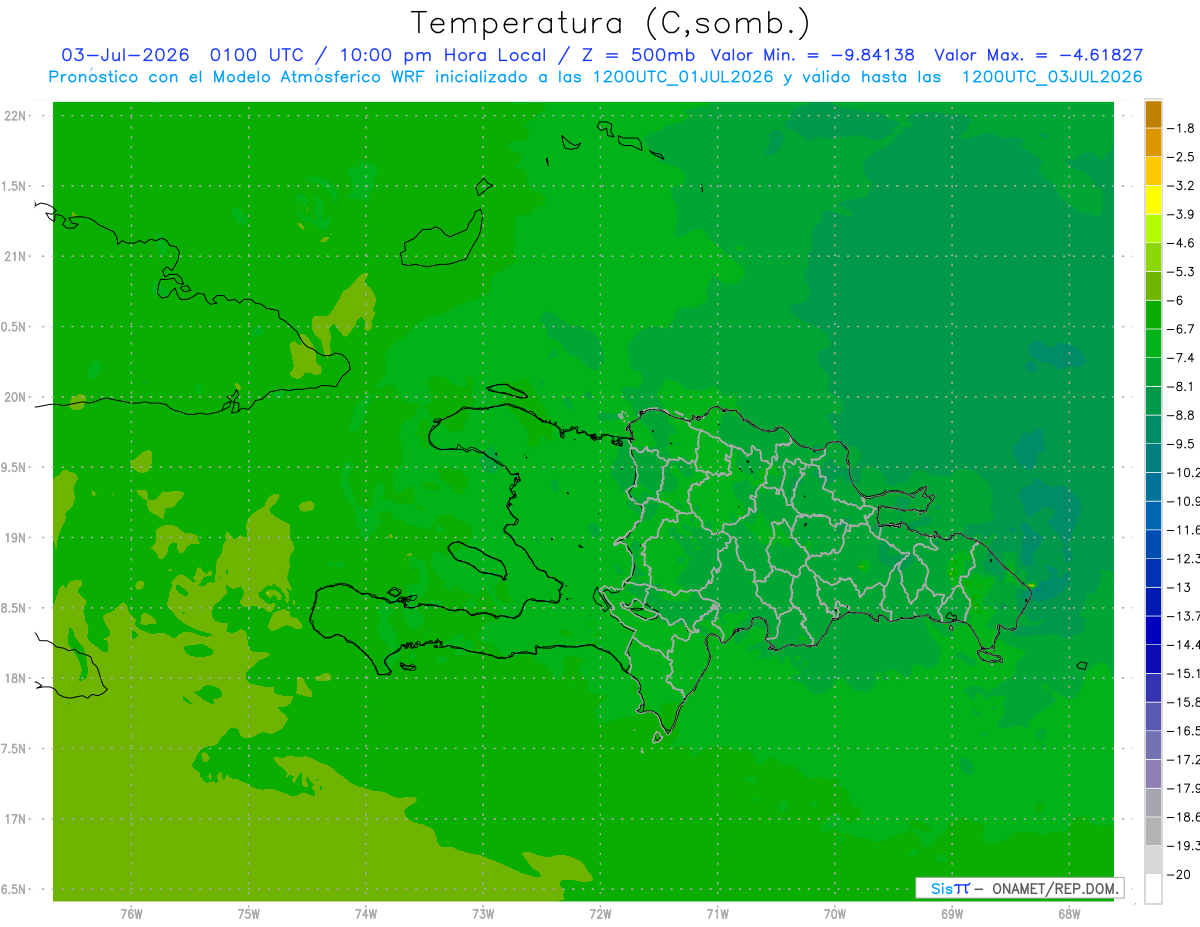Click the "74W" longitude label
1200x927 pixels.
[366, 913]
